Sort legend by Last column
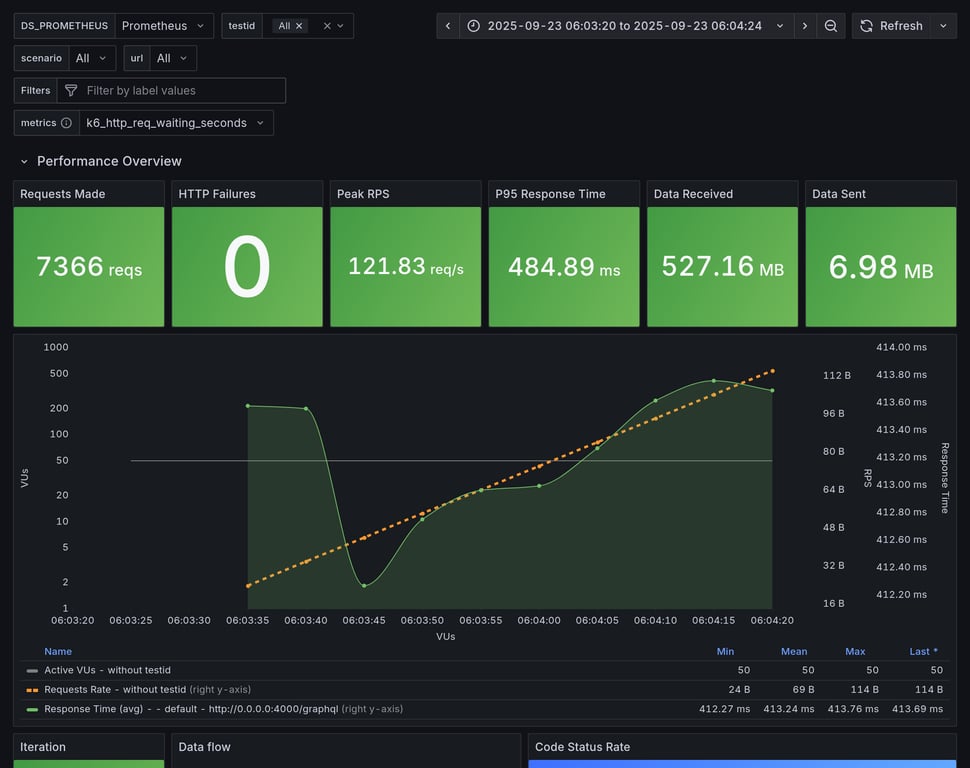 (x=924, y=651)
